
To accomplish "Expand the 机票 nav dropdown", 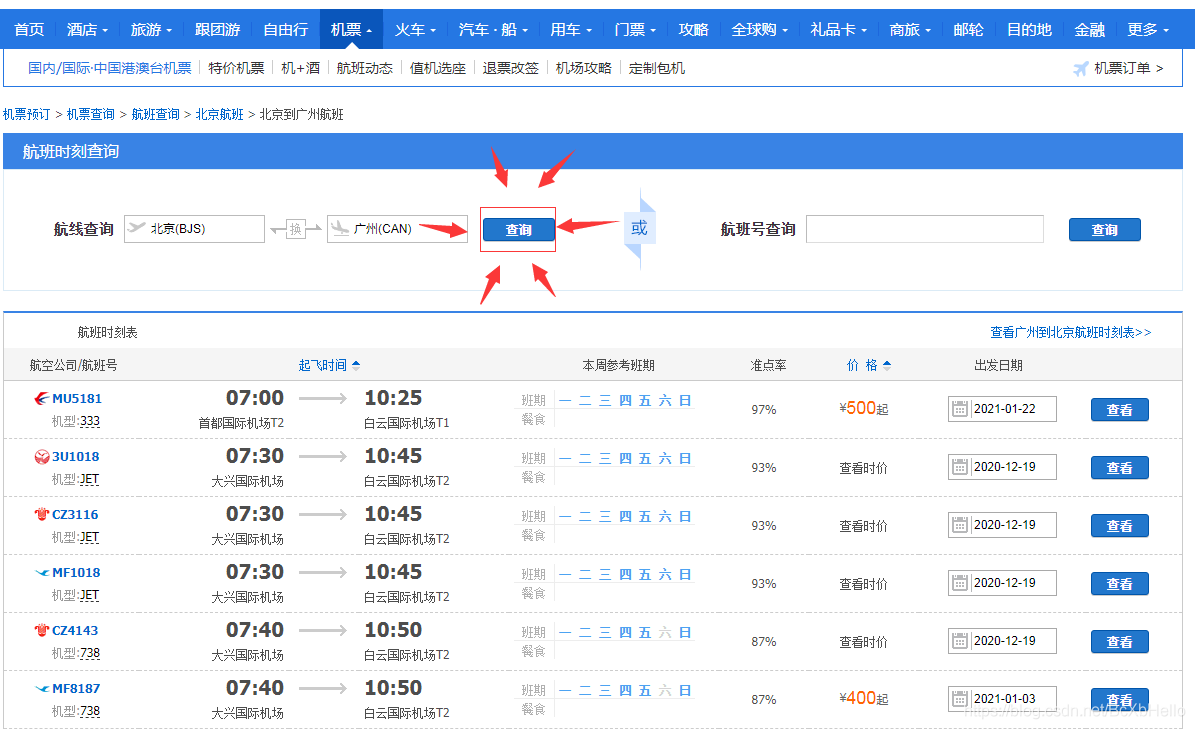I will pos(351,30).
